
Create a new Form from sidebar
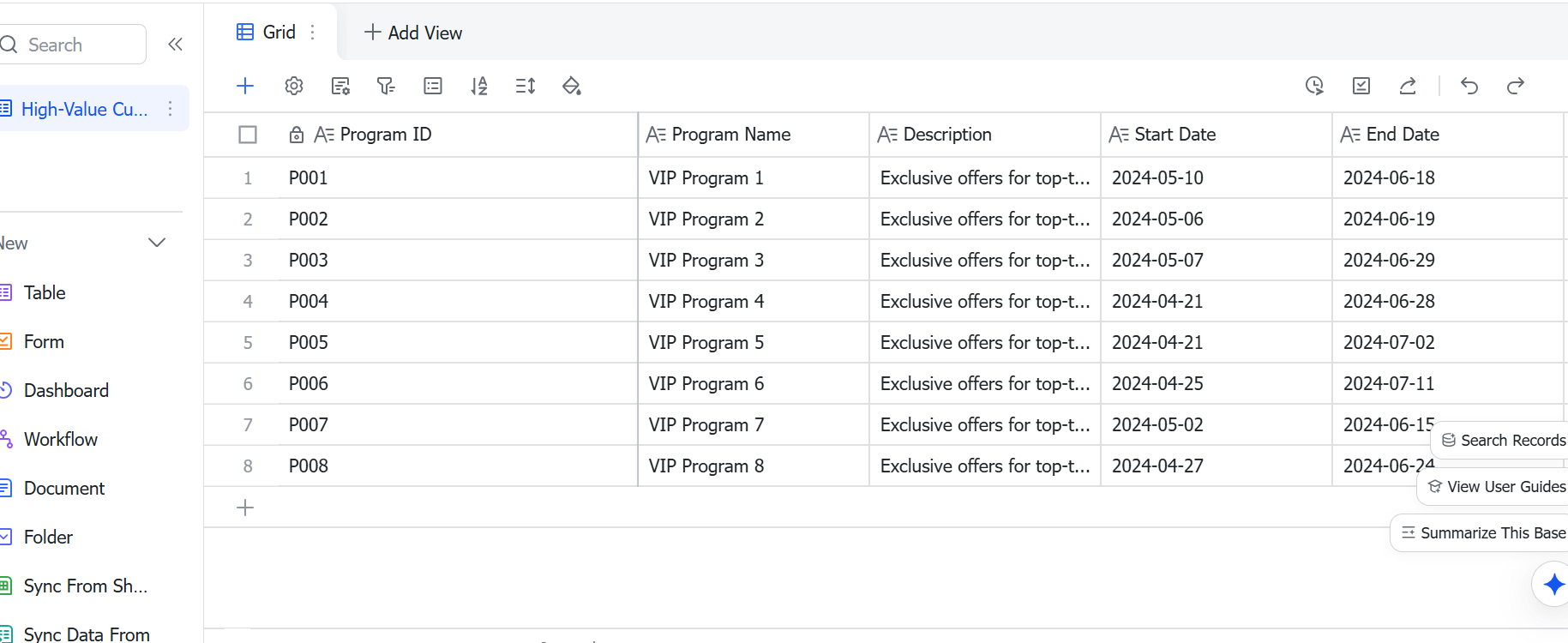(x=44, y=341)
